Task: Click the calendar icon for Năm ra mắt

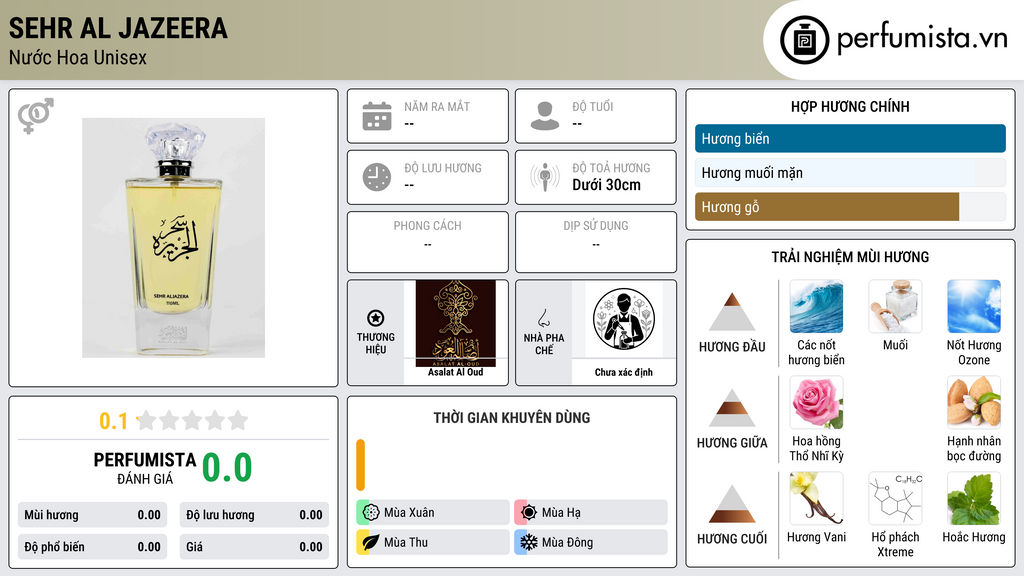Action: 377,116
